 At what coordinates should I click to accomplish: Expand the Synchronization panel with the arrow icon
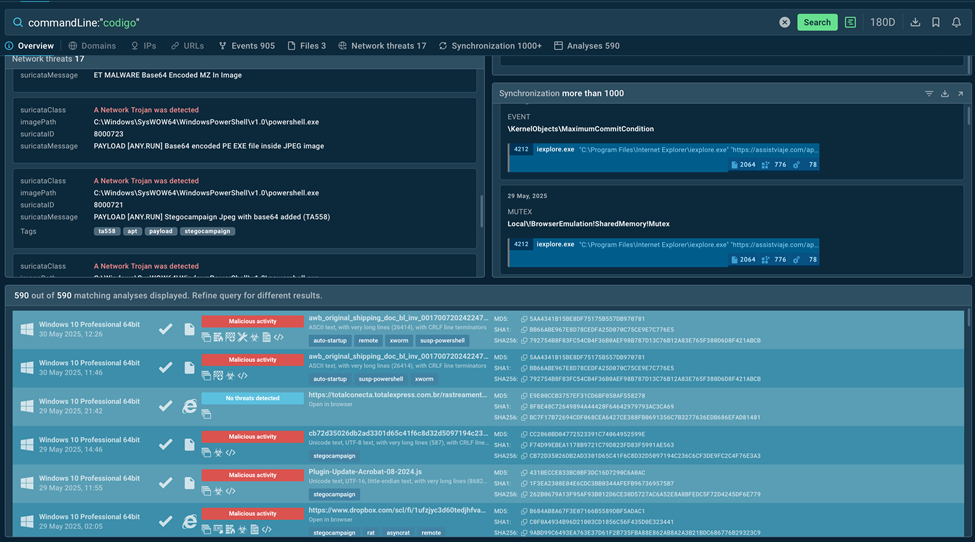pos(960,94)
